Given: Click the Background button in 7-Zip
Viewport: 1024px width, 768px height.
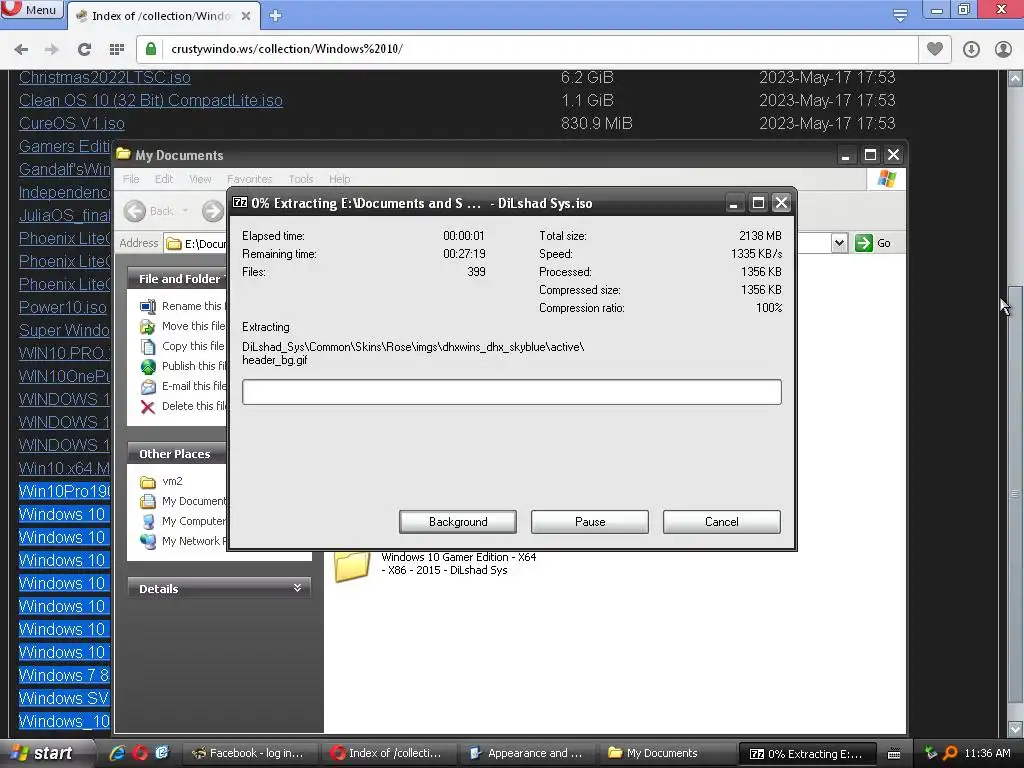Looking at the screenshot, I should click(458, 522).
